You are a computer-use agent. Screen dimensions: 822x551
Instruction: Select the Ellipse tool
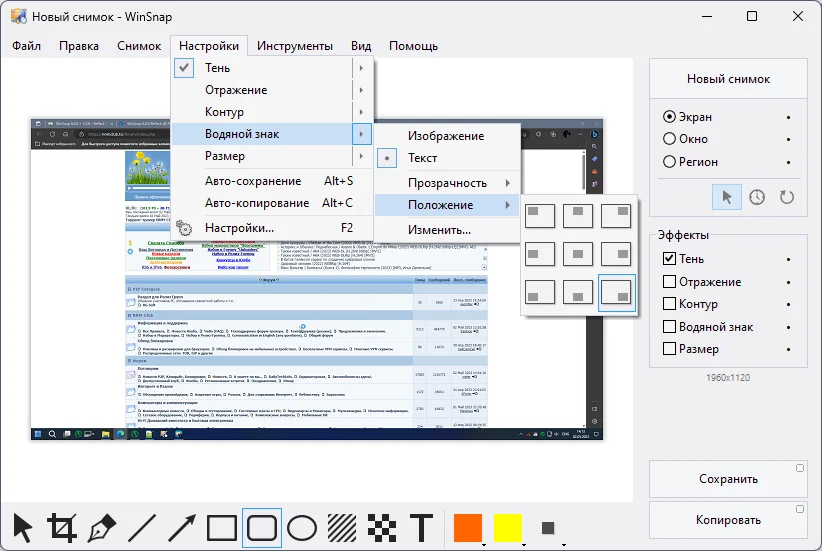(x=302, y=528)
